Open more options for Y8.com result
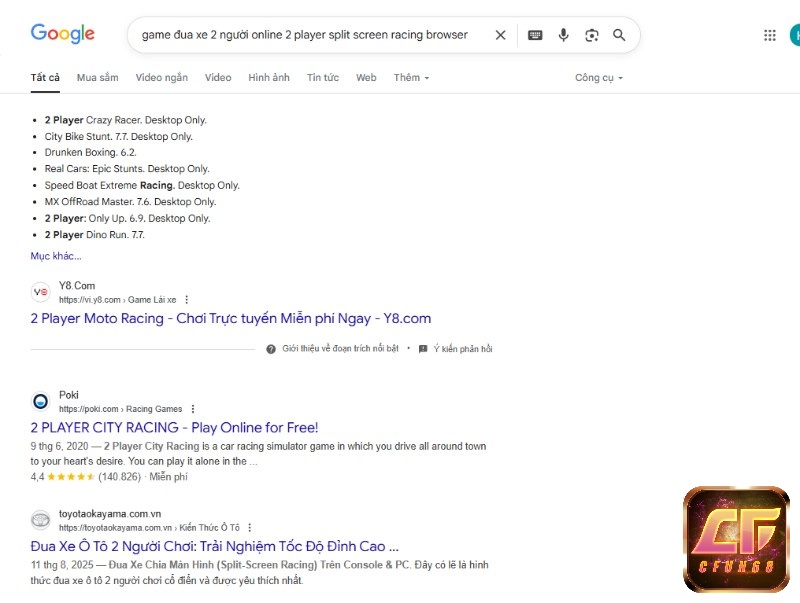Viewport: 800px width, 603px height. [186, 299]
